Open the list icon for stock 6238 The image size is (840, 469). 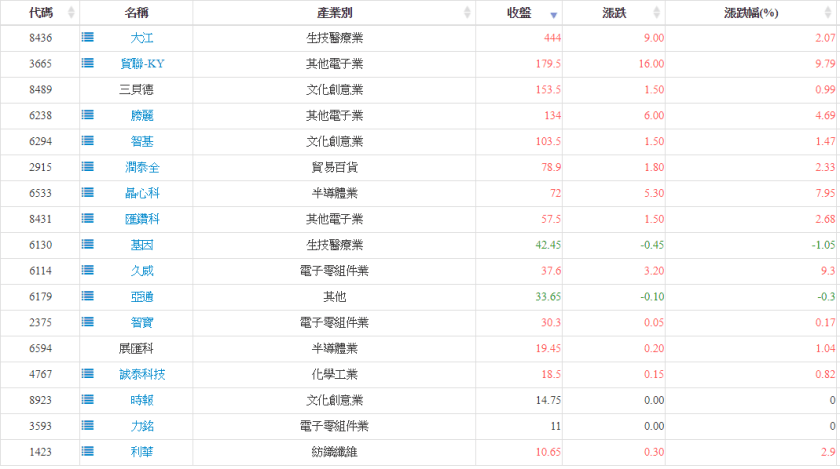pos(88,116)
